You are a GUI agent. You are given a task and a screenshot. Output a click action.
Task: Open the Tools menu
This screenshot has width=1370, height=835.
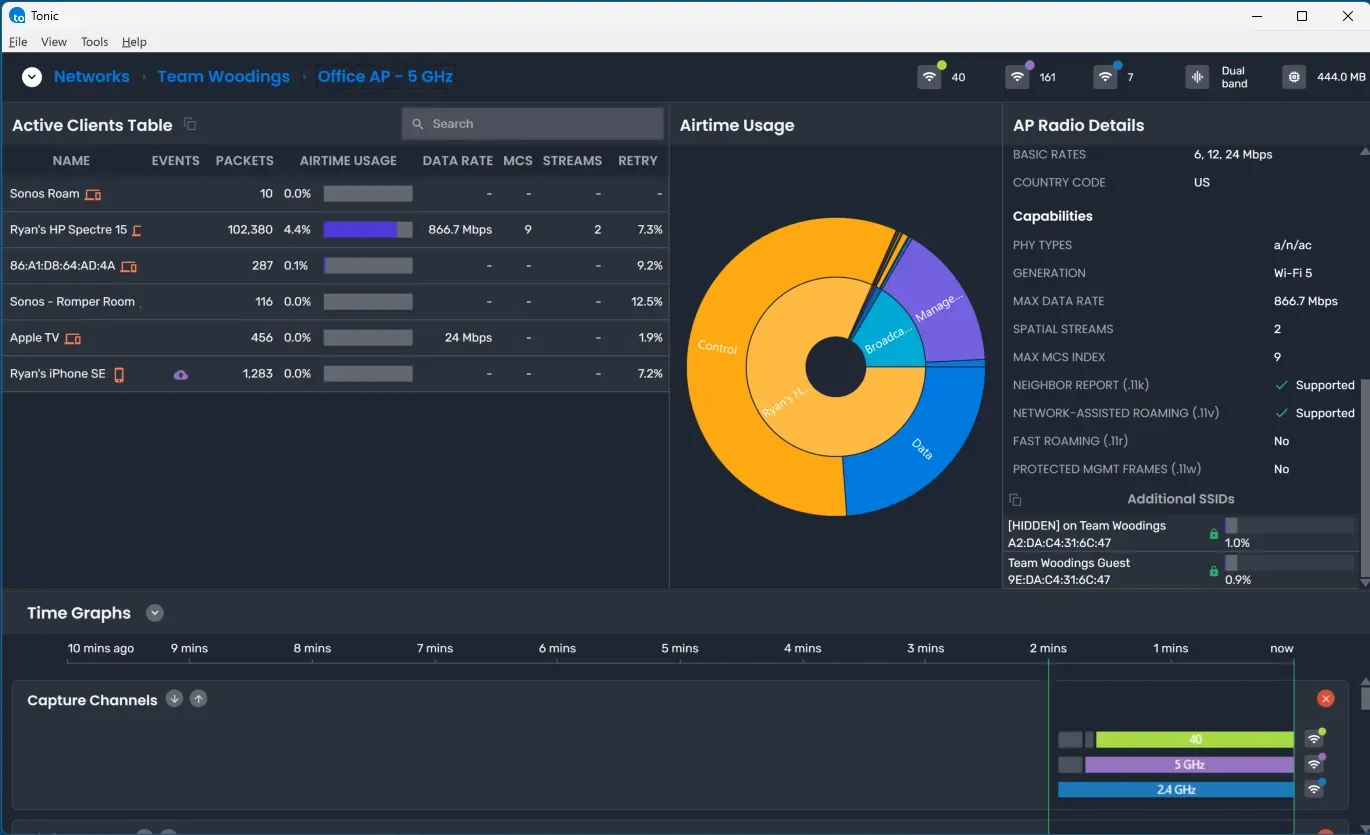tap(94, 41)
